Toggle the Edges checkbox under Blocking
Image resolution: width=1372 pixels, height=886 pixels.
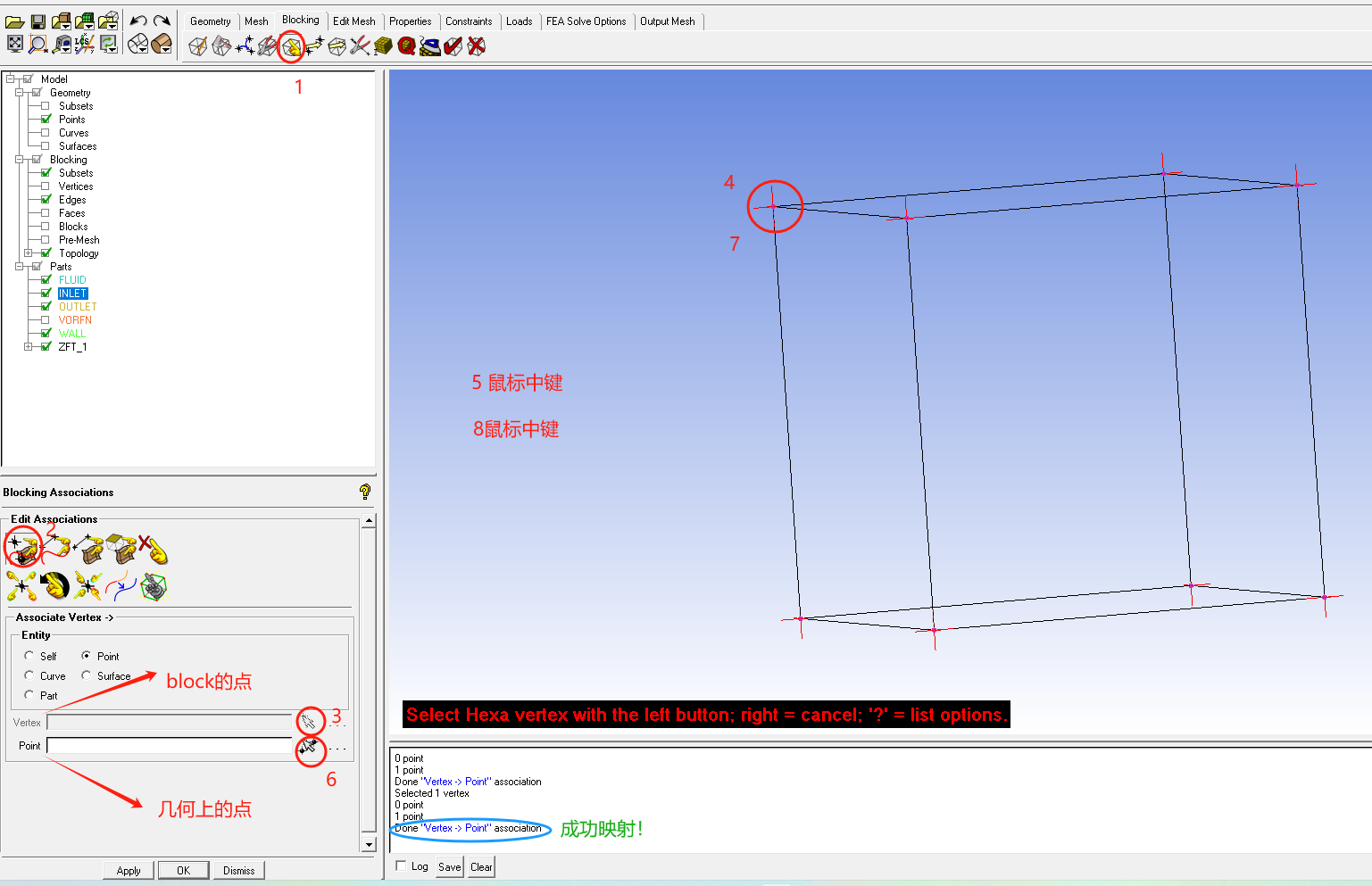click(x=46, y=199)
